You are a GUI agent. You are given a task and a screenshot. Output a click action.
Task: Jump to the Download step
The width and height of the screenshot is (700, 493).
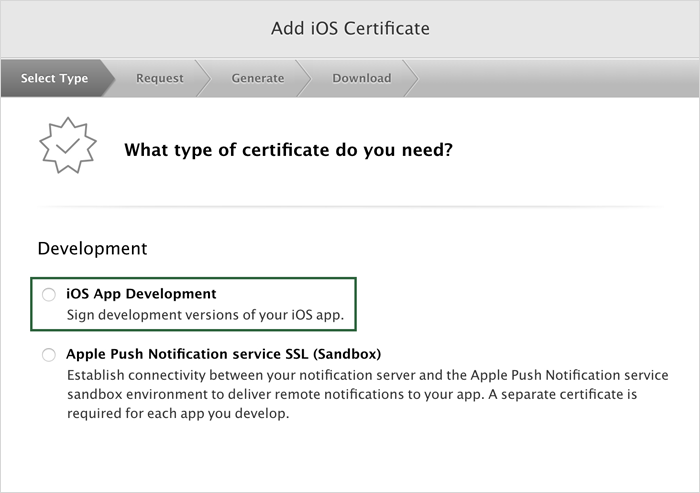coord(362,78)
